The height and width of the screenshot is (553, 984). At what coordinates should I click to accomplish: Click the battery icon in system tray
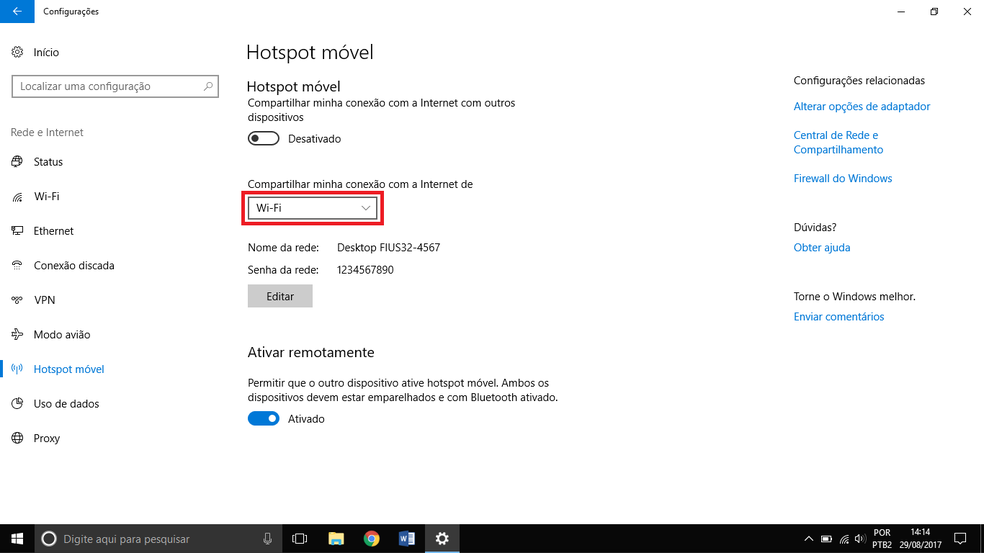(x=826, y=539)
